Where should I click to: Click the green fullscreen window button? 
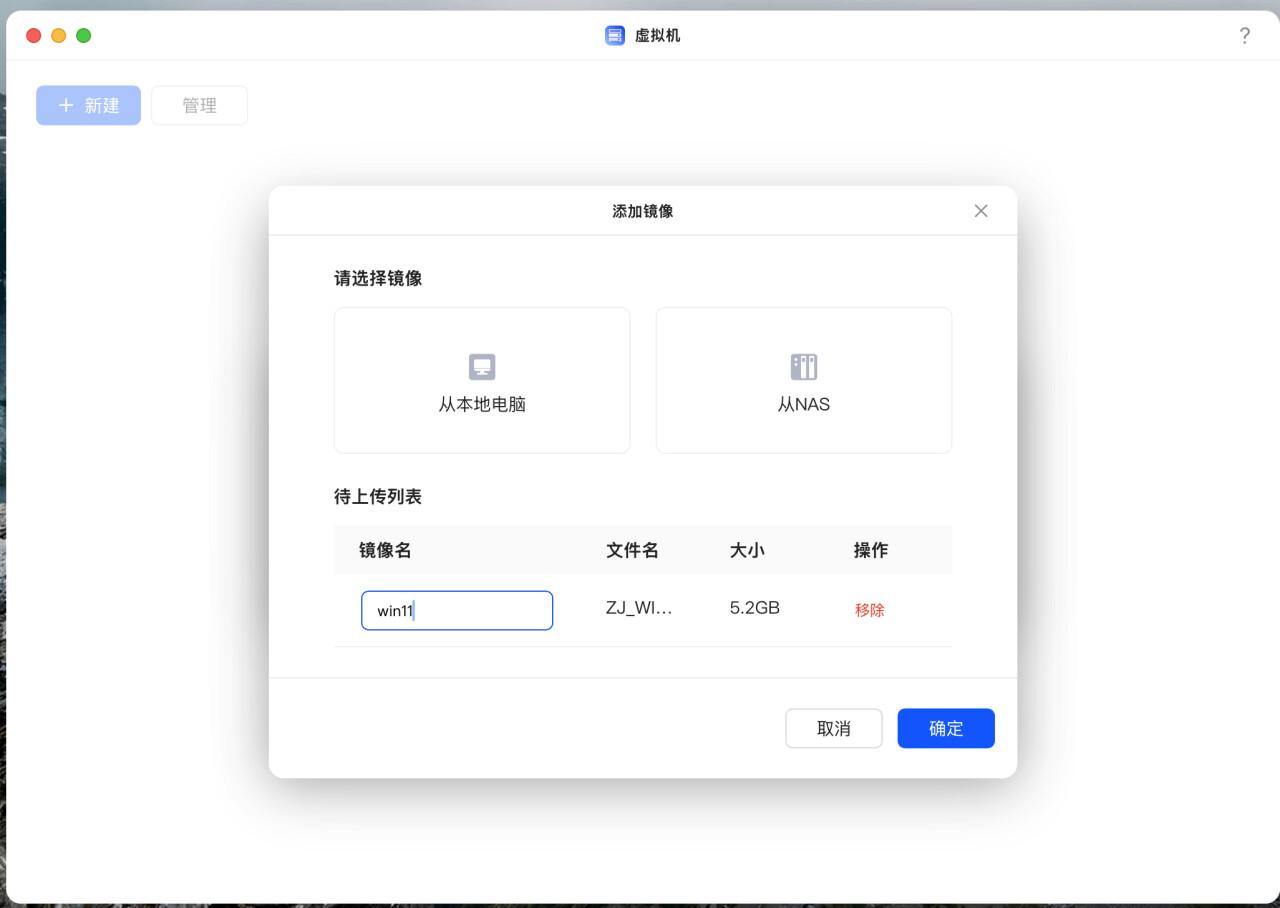pos(84,36)
